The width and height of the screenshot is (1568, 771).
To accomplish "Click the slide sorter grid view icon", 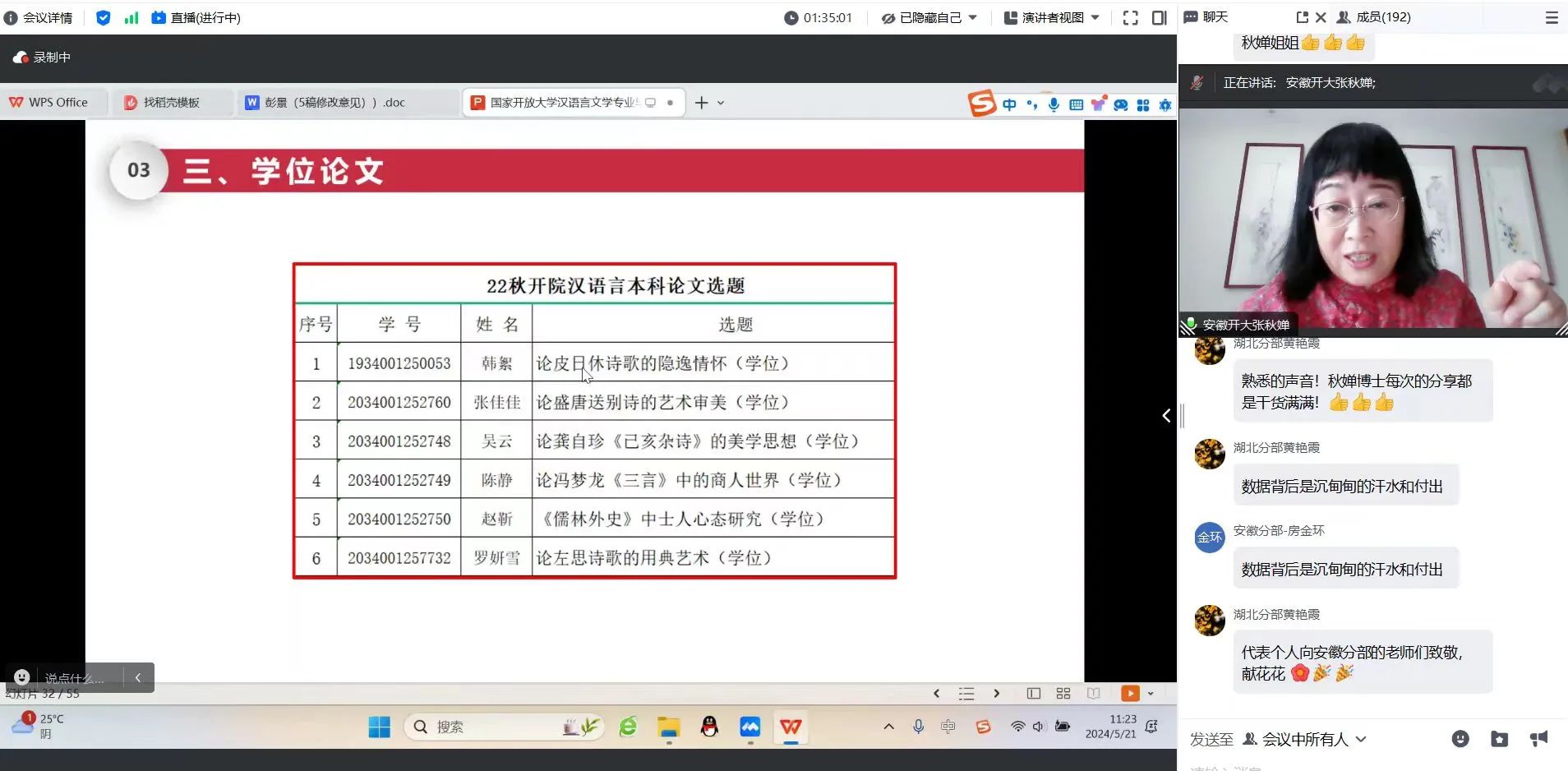I will click(x=1063, y=694).
